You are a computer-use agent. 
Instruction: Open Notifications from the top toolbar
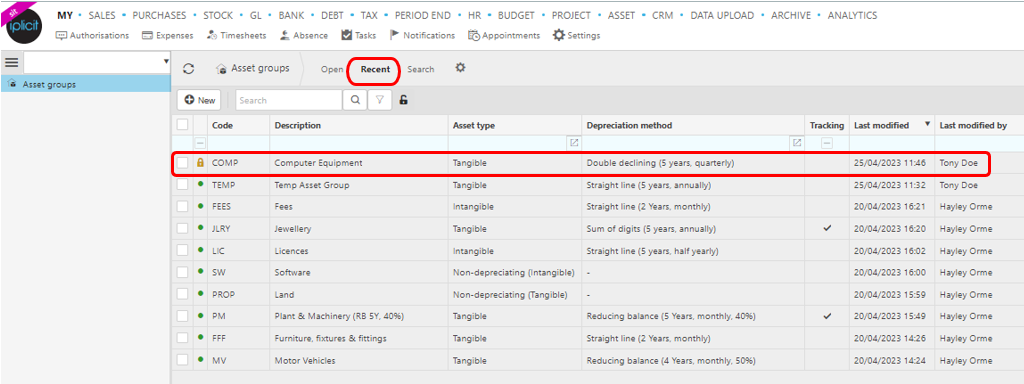[x=423, y=35]
